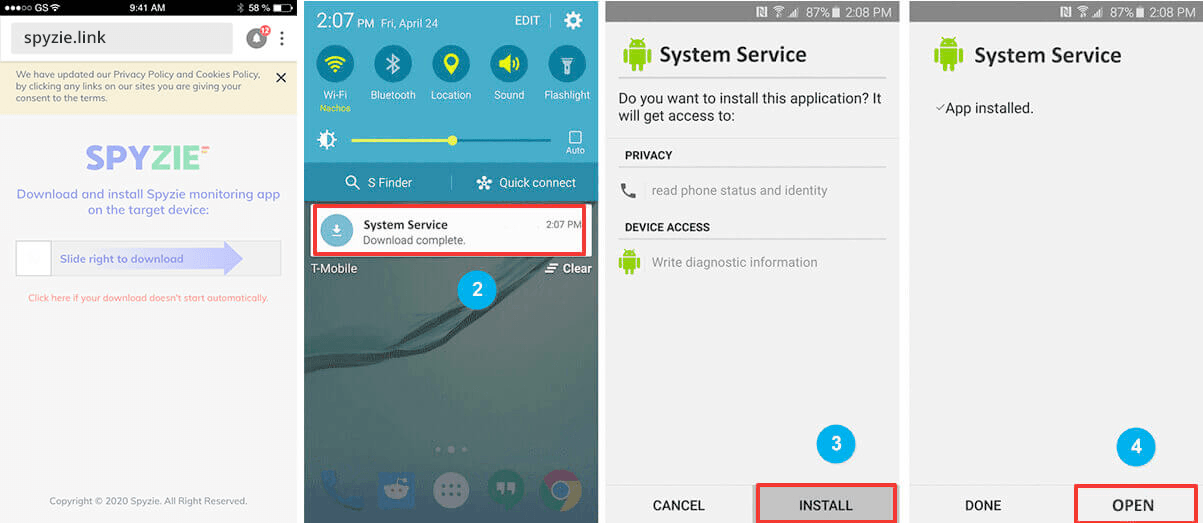Toggle Bluetooth in quick settings
The image size is (1203, 523).
click(x=393, y=65)
